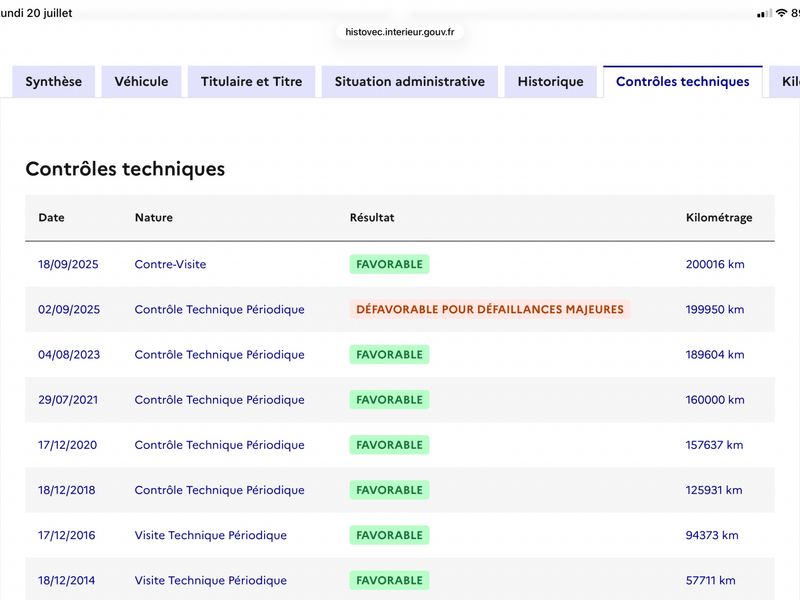
Task: Select mileage 200016 km
Action: [715, 264]
